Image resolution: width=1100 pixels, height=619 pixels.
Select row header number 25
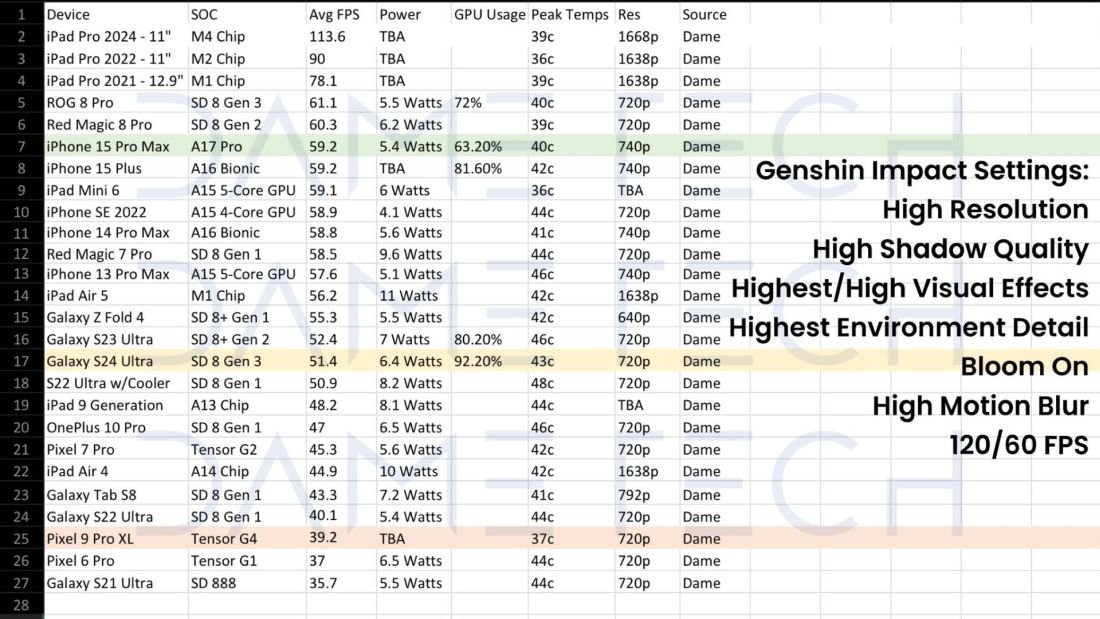(x=22, y=538)
